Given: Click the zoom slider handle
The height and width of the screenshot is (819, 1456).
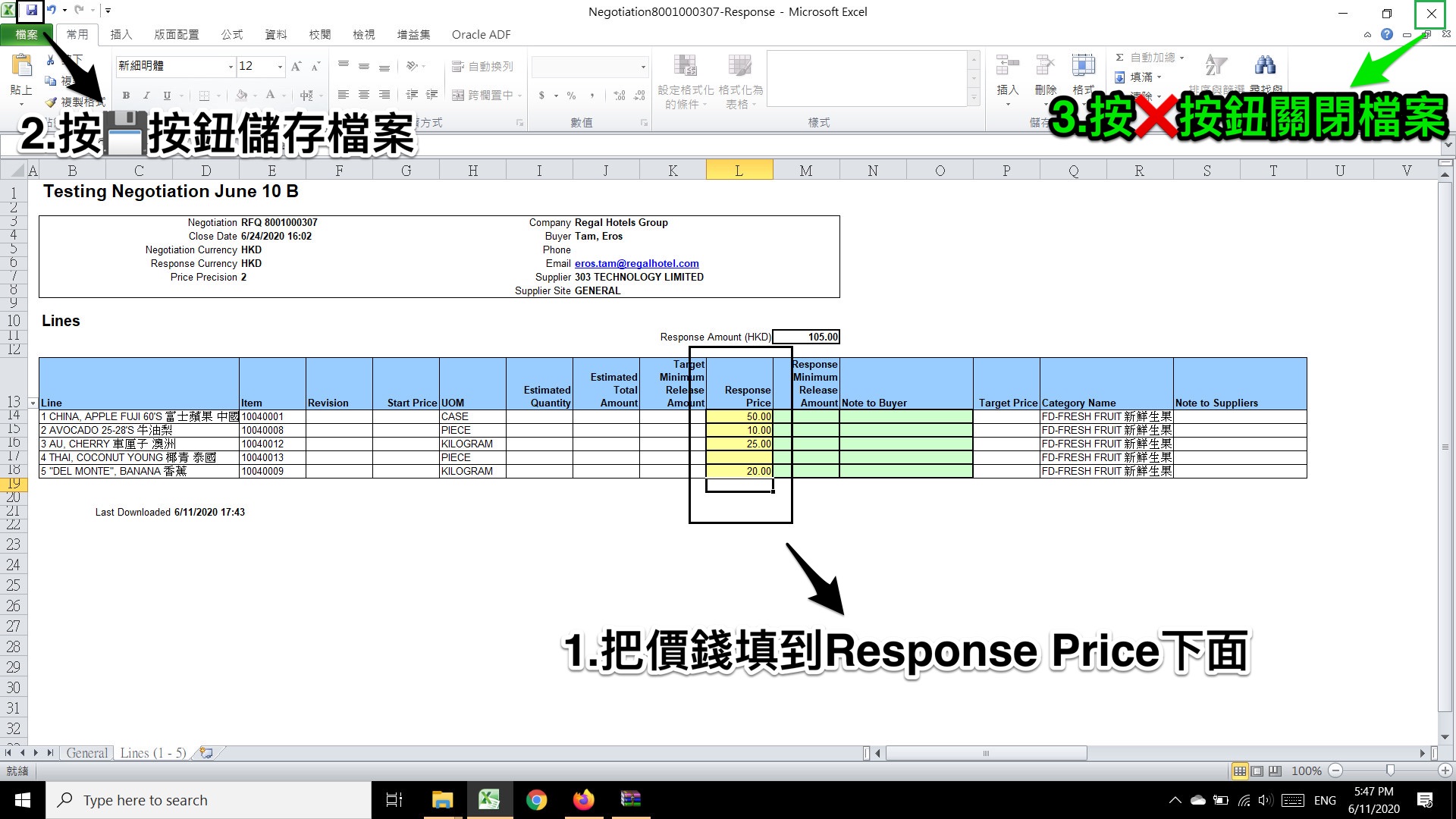Looking at the screenshot, I should (x=1390, y=770).
